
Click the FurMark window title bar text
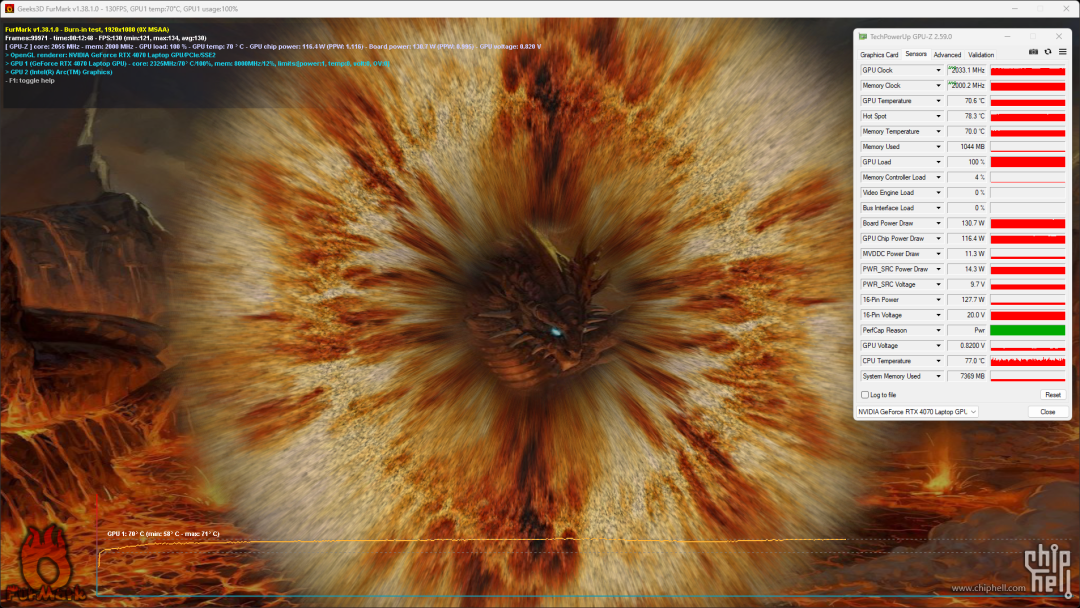(127, 9)
